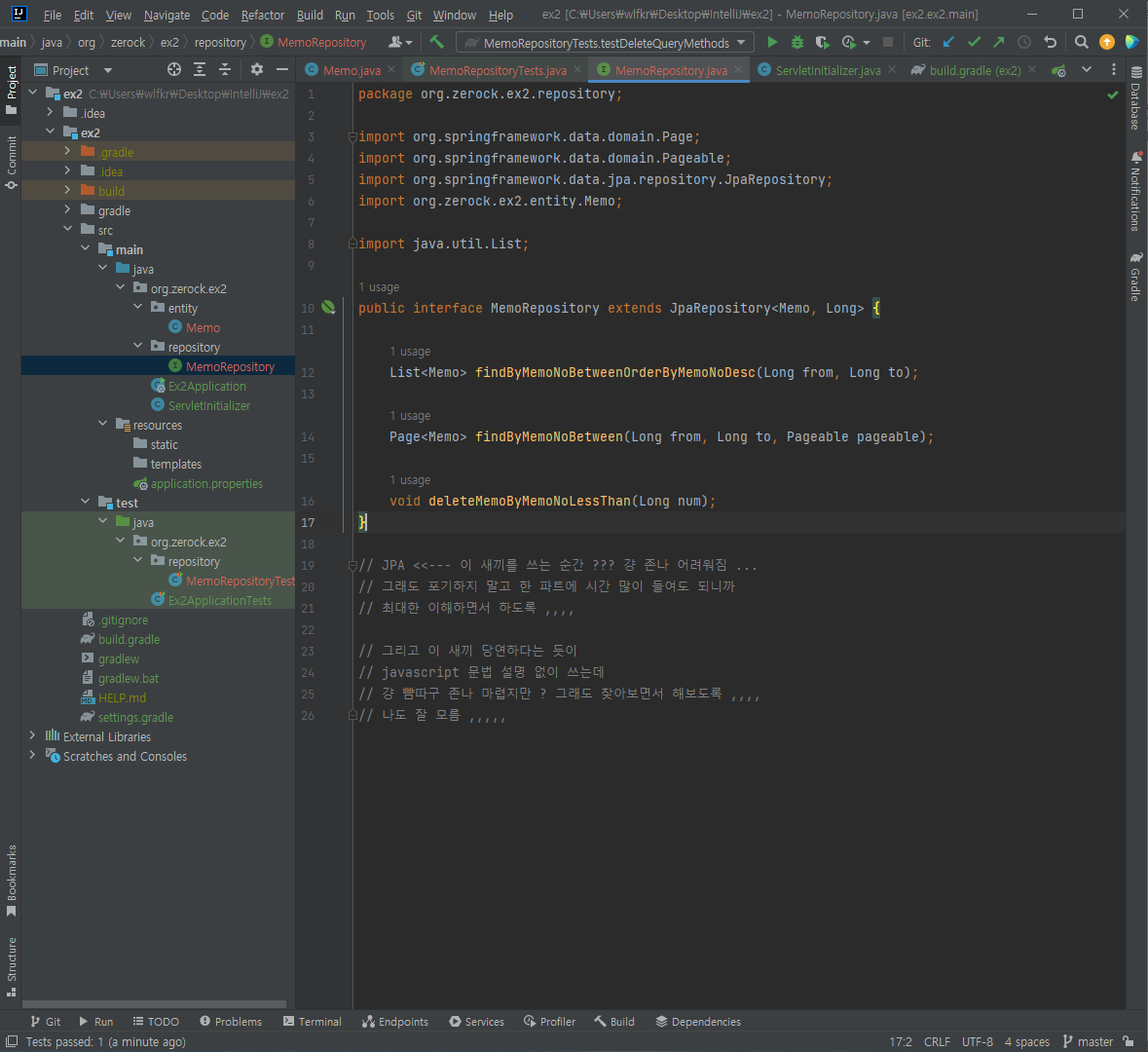Click the repository breadcrumb
This screenshot has height=1052, width=1148.
(220, 43)
